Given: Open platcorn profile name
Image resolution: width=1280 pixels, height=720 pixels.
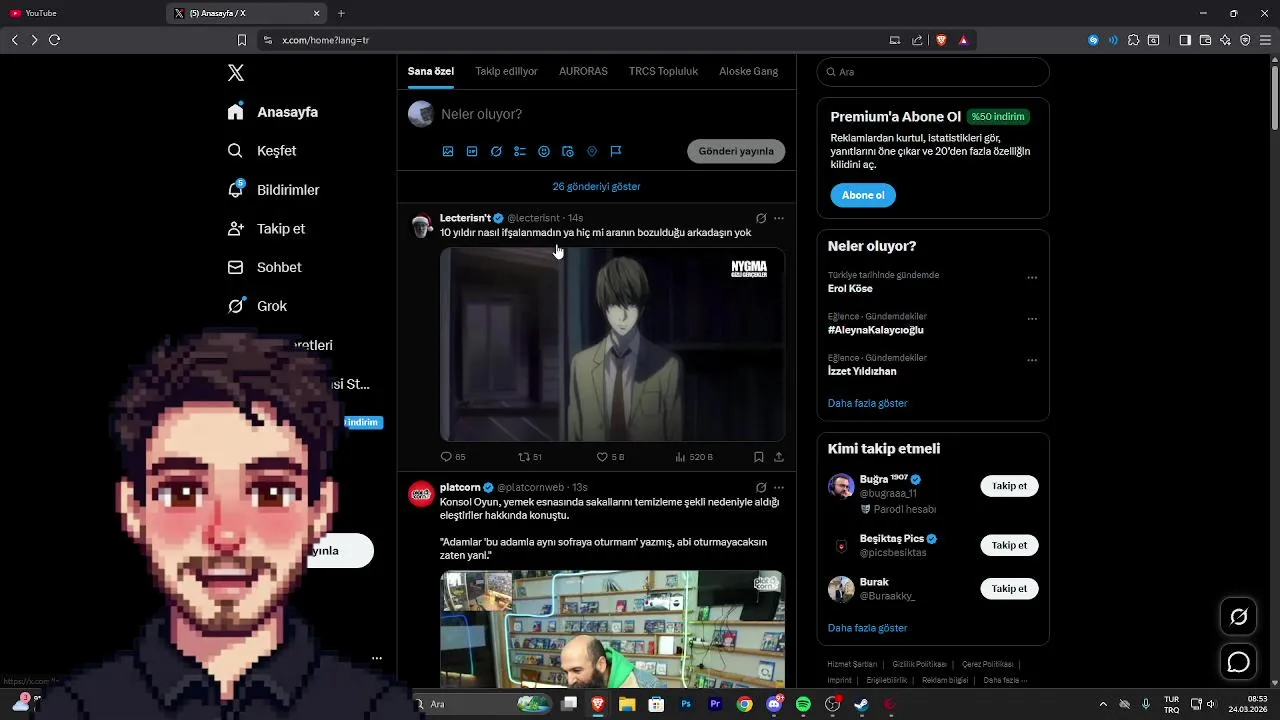Looking at the screenshot, I should (x=460, y=487).
